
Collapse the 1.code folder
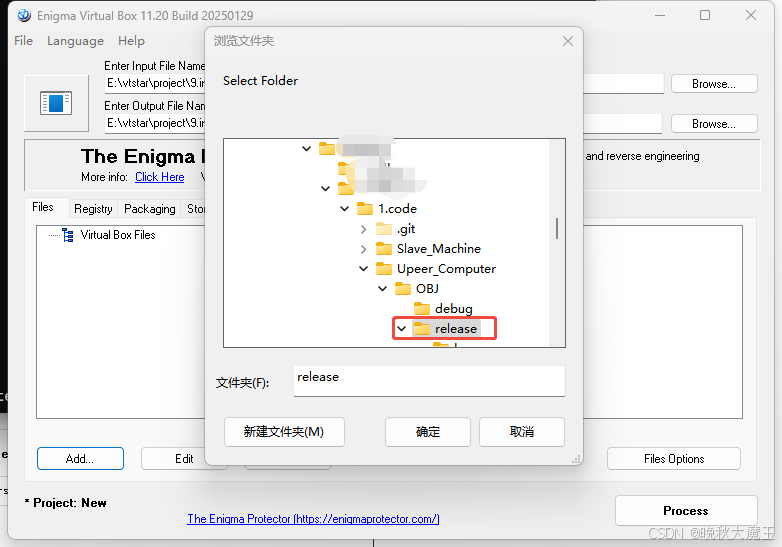[x=345, y=208]
